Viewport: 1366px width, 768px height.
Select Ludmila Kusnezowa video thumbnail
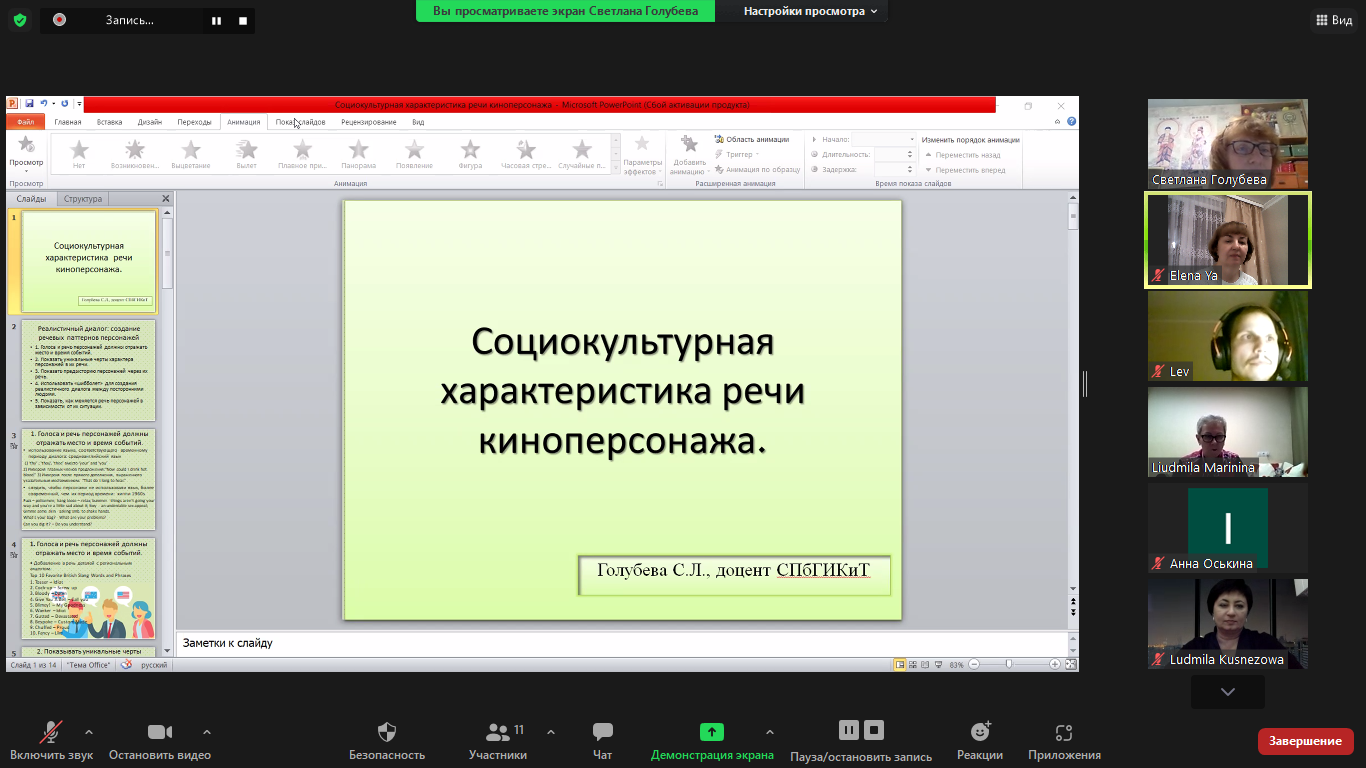pyautogui.click(x=1227, y=624)
